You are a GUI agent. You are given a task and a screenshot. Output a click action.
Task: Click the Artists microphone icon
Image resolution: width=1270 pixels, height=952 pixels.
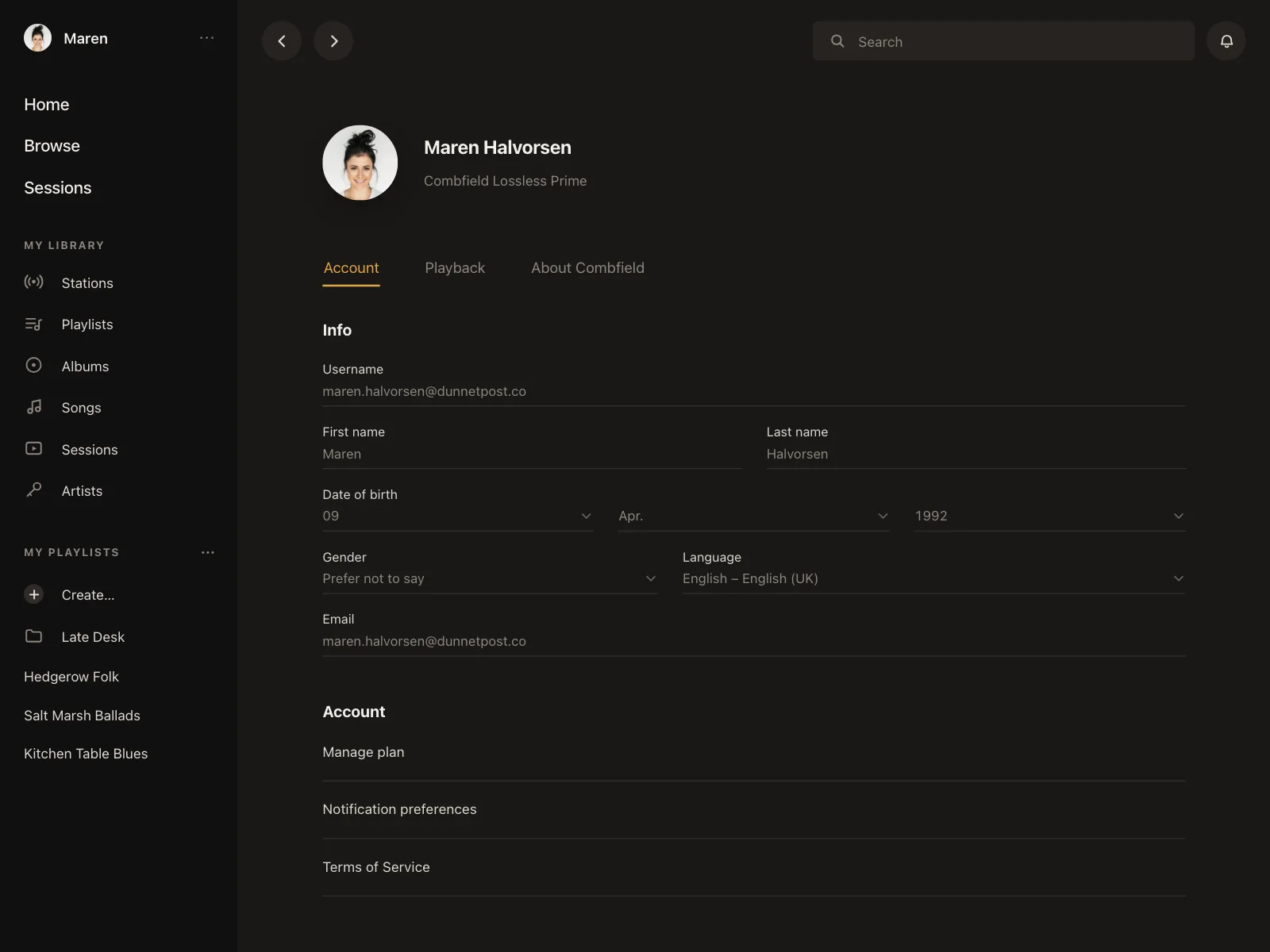pyautogui.click(x=33, y=490)
